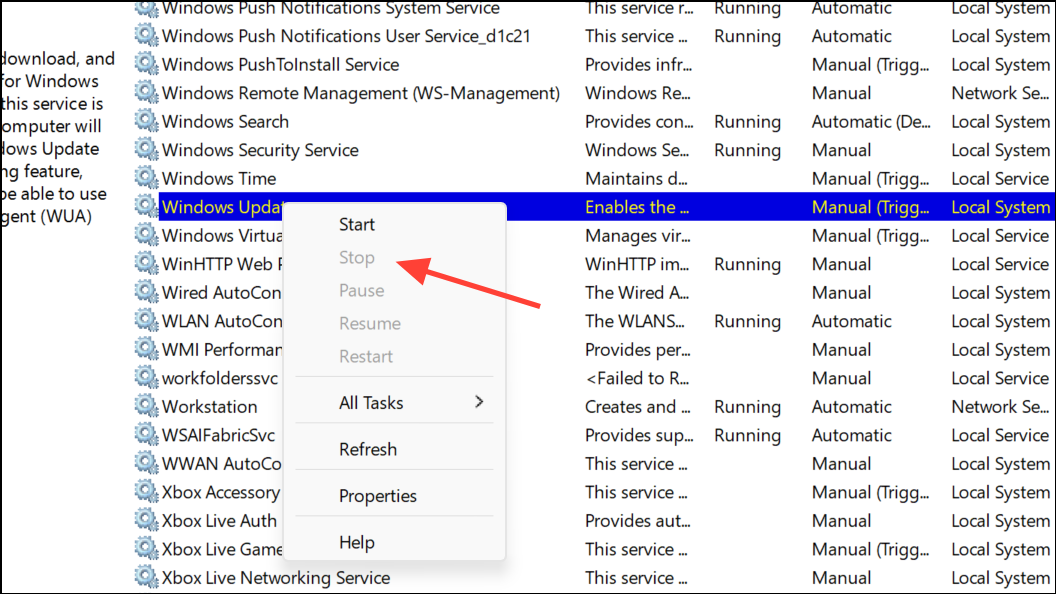Click the gear icon for Windows Update row
The width and height of the screenshot is (1056, 594).
point(146,206)
